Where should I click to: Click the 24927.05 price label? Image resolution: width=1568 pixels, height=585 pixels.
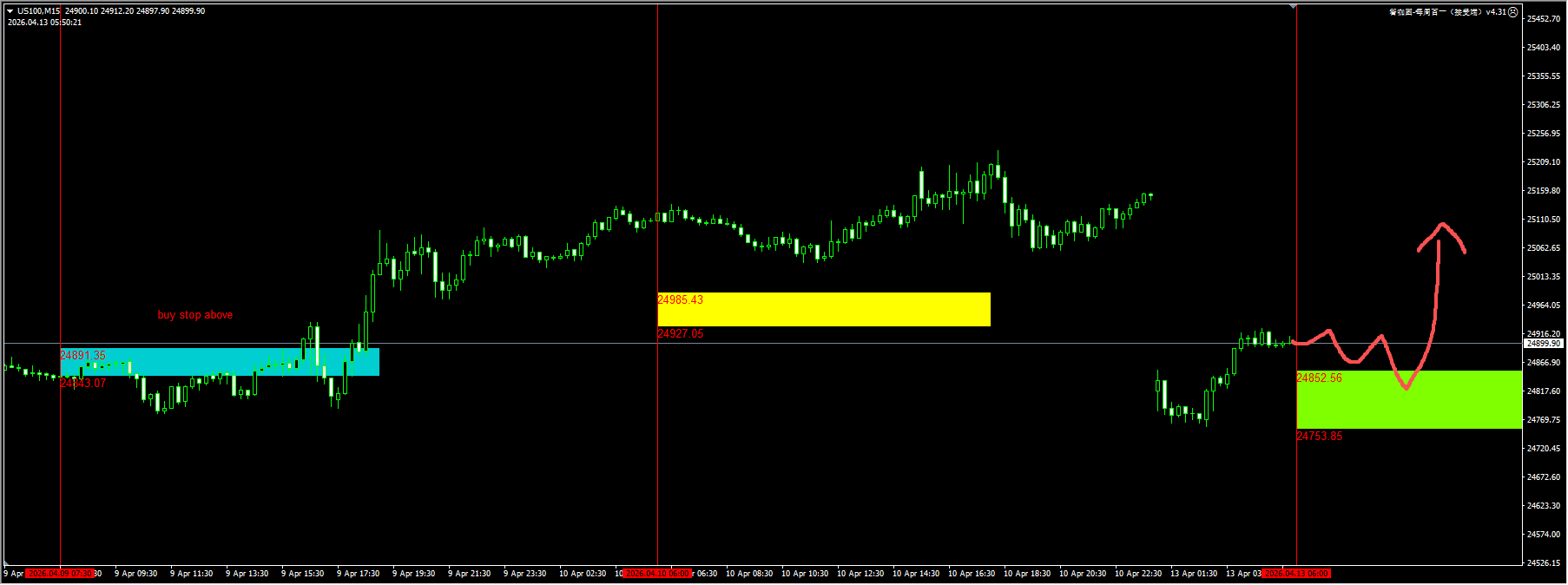(680, 334)
